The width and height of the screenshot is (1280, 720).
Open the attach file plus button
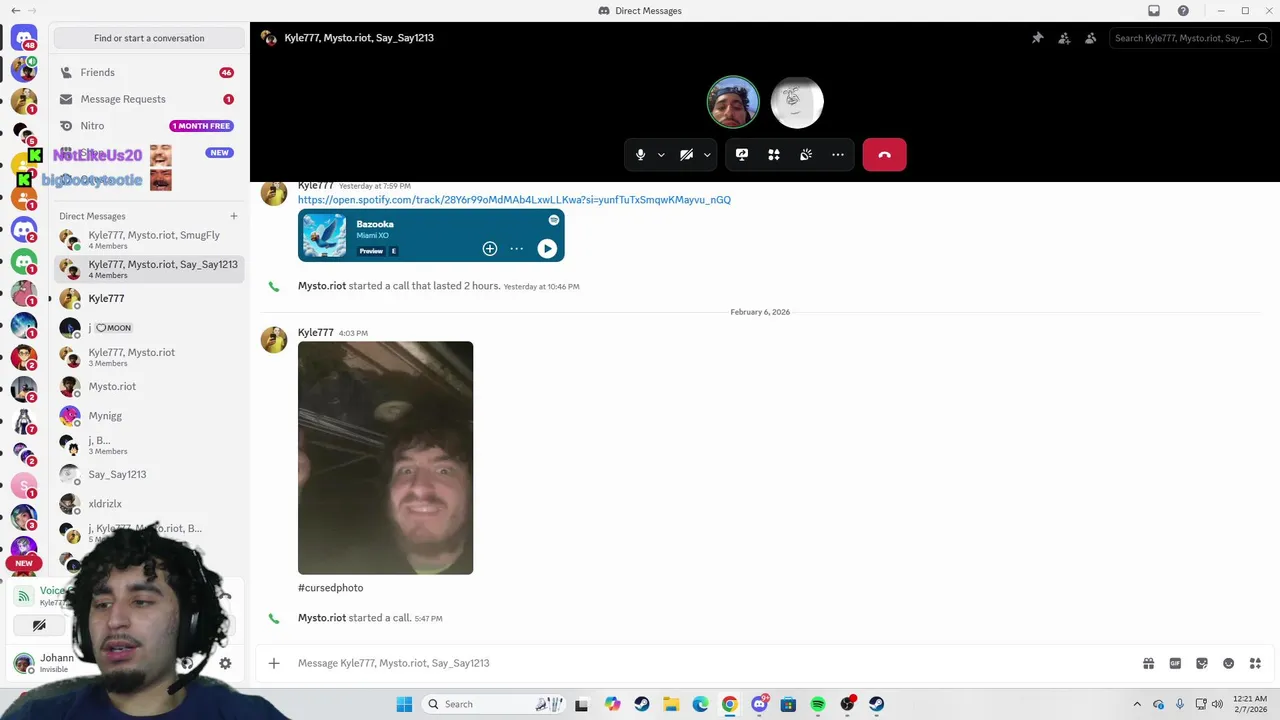point(274,663)
